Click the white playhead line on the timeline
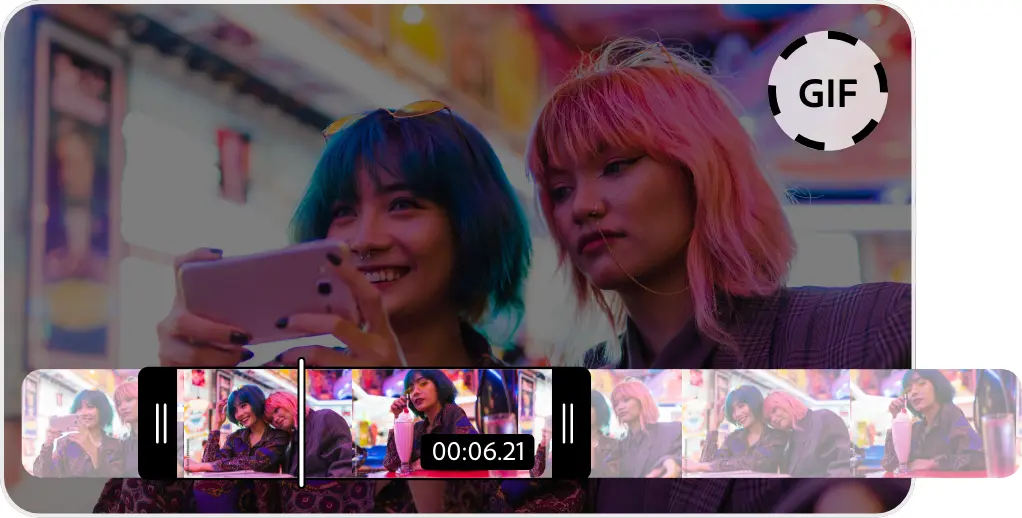This screenshot has width=1022, height=518. point(301,422)
